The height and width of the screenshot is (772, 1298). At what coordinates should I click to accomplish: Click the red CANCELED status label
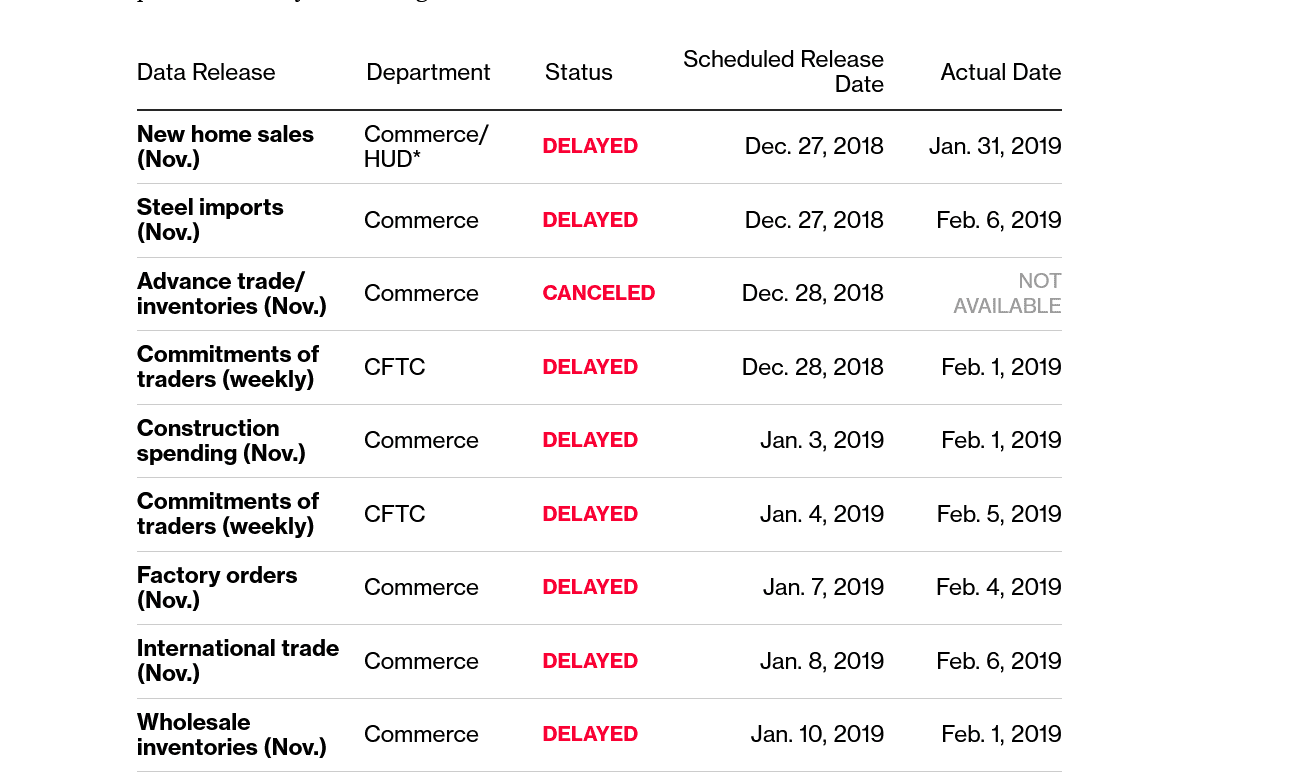point(598,293)
